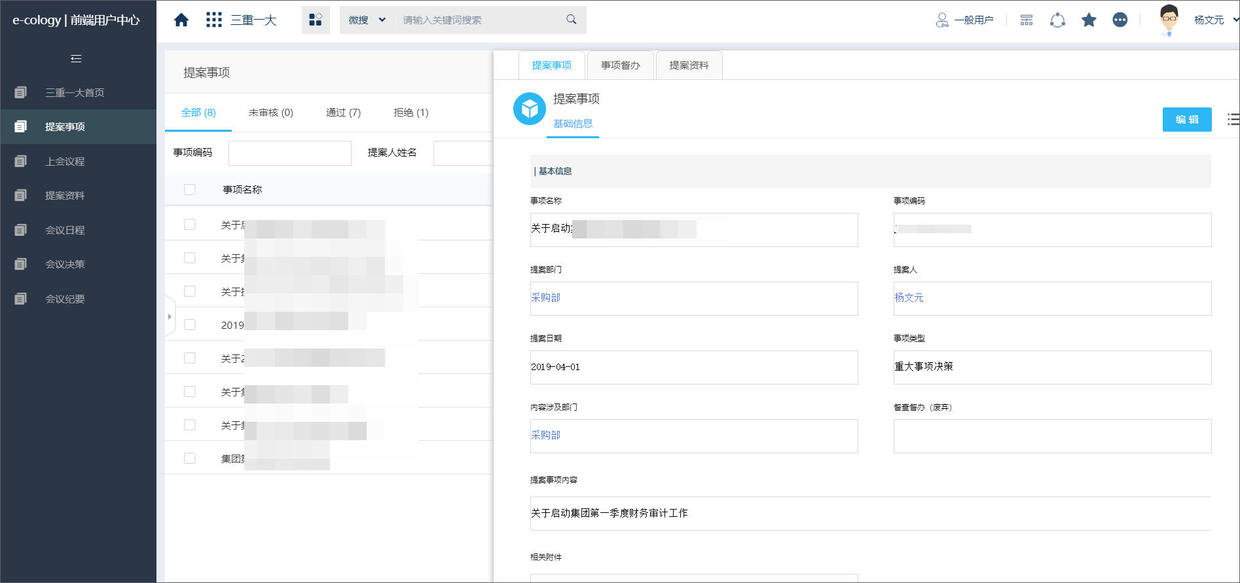Open the app grid icon beside home
This screenshot has width=1240, height=583.
click(x=213, y=18)
